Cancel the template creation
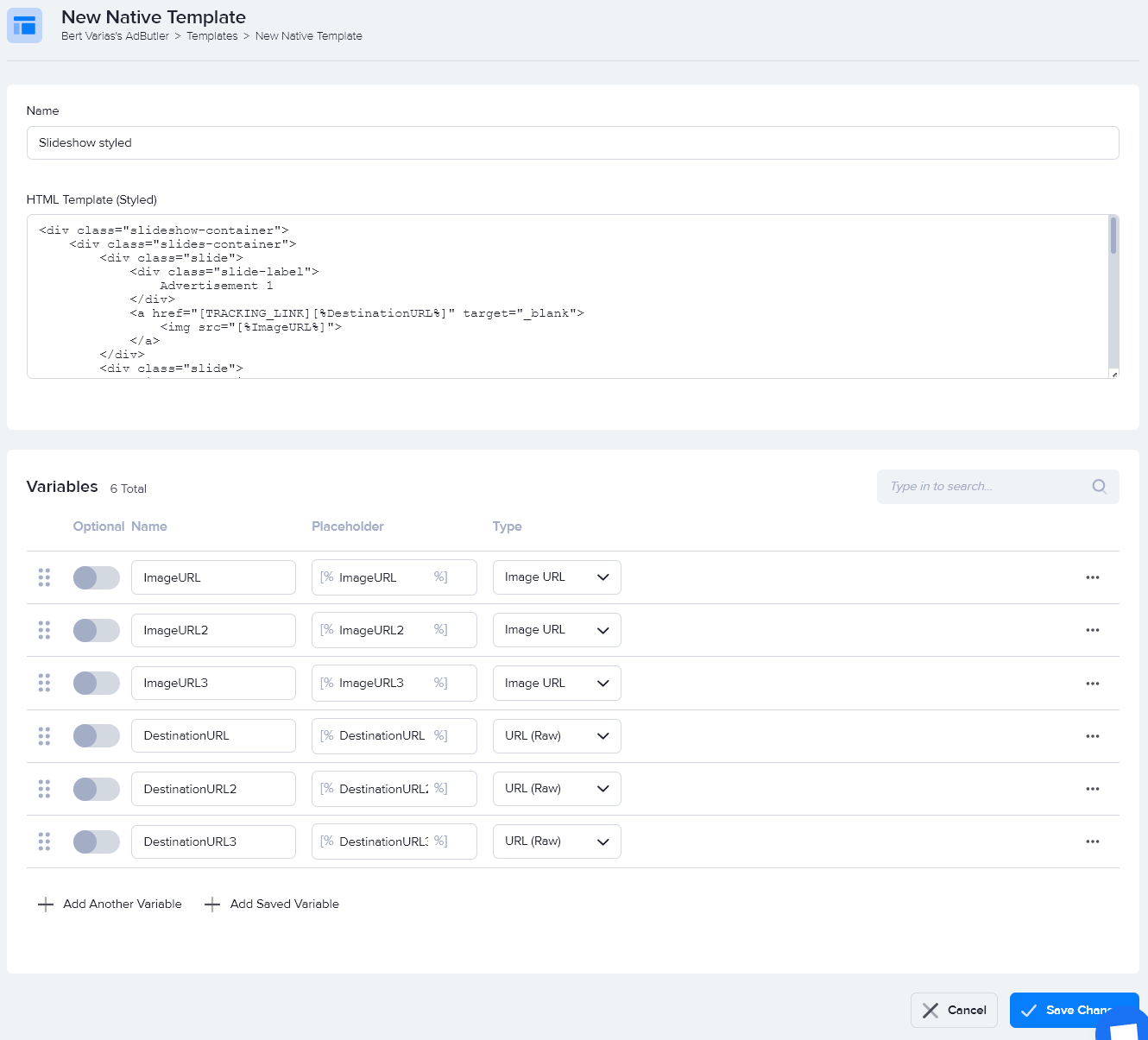 (x=954, y=1010)
